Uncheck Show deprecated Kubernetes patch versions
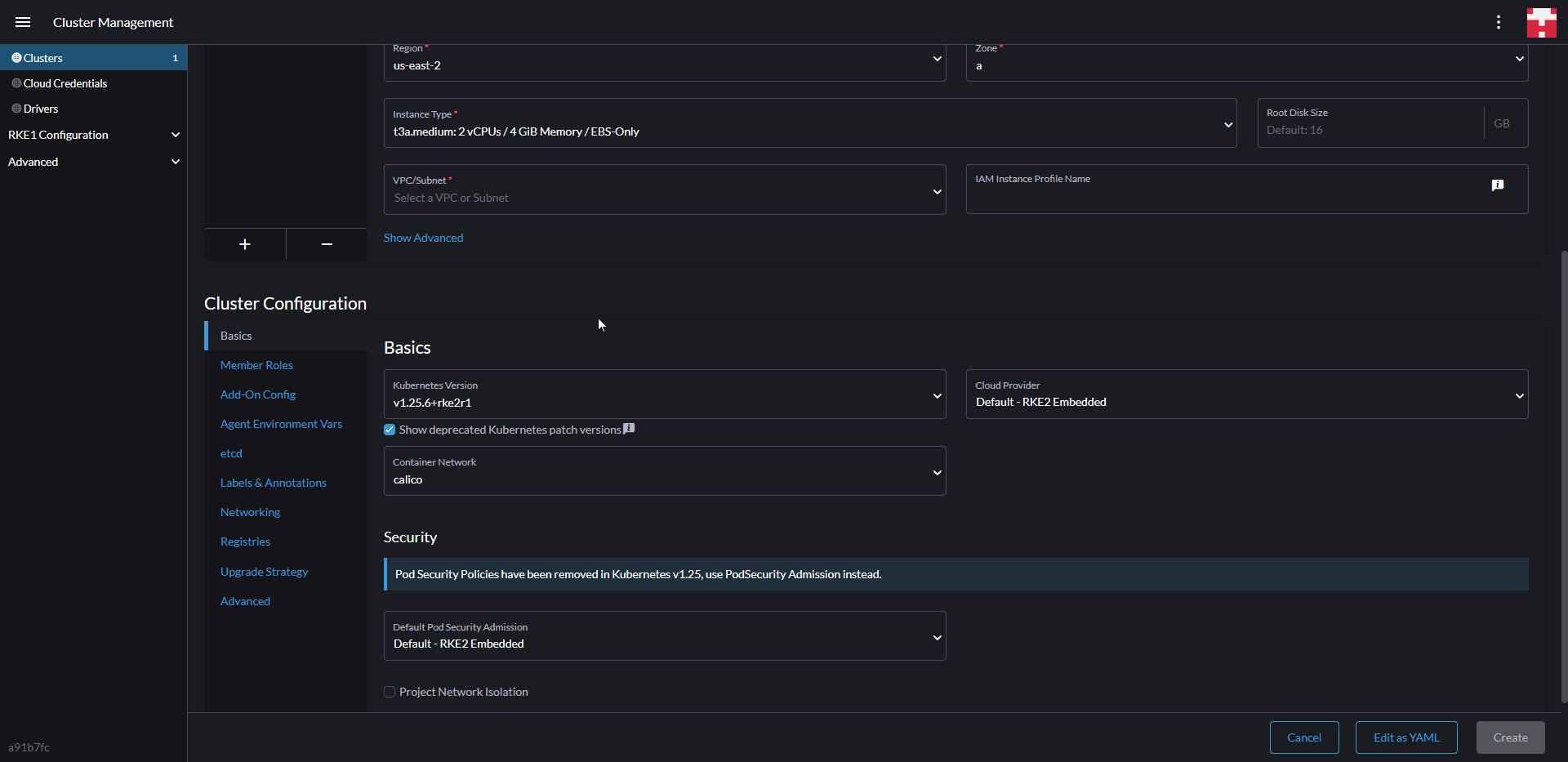Image resolution: width=1568 pixels, height=762 pixels. 390,429
